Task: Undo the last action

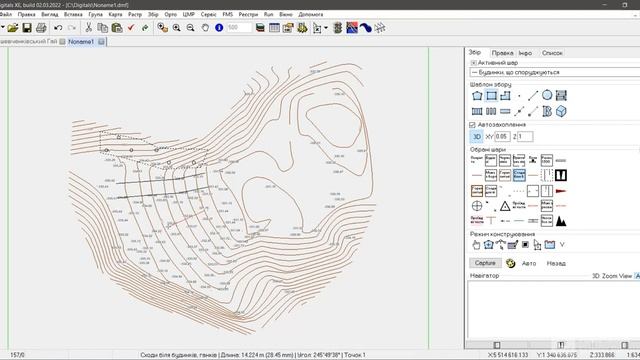Action: [x=58, y=28]
